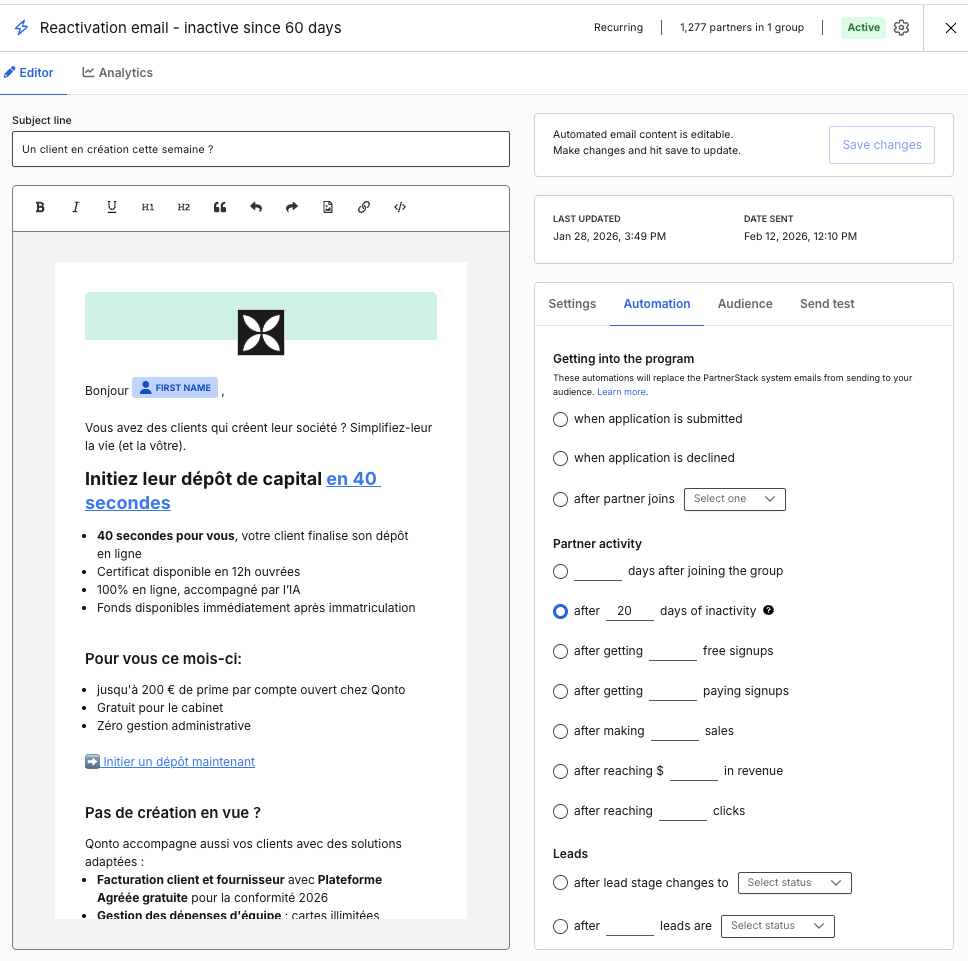Select 'after getting free signups' radio
The height and width of the screenshot is (961, 968).
561,652
